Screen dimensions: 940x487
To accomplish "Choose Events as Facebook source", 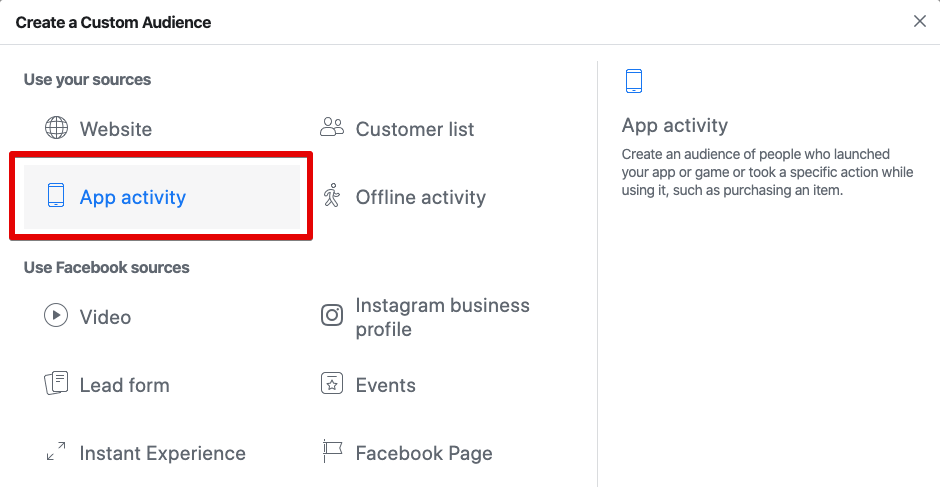I will [x=385, y=385].
